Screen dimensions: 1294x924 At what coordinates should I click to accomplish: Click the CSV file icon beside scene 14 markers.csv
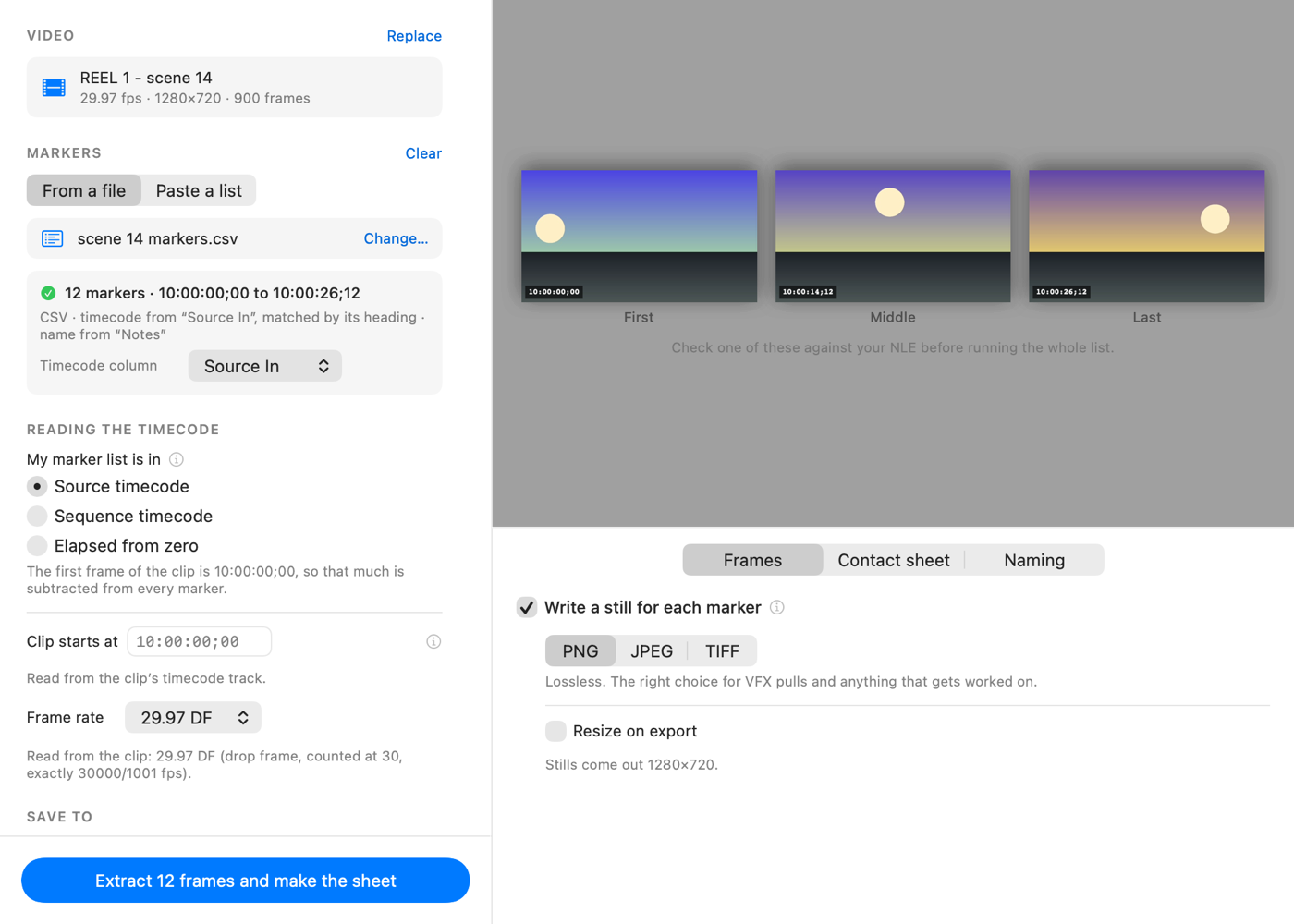point(53,238)
